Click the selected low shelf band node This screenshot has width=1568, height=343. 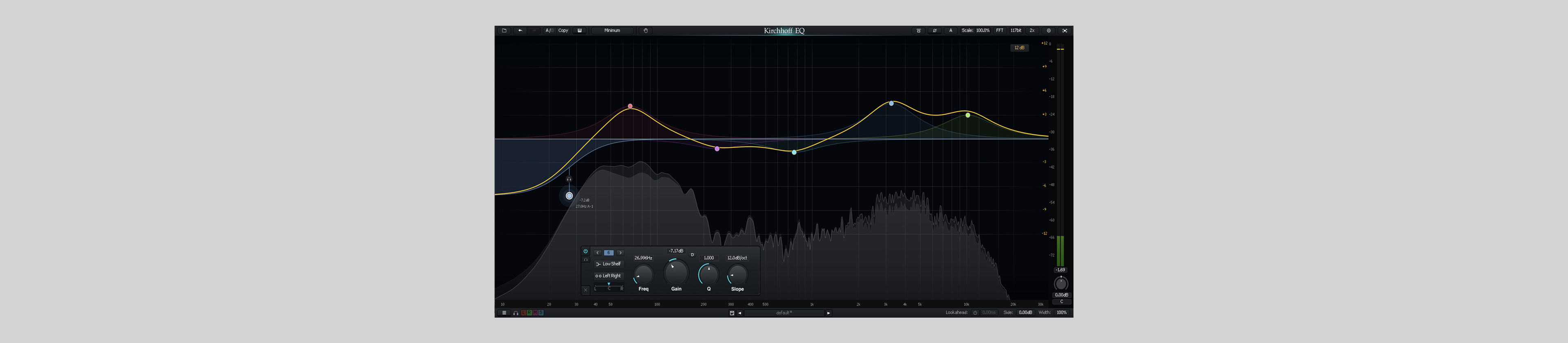[569, 196]
